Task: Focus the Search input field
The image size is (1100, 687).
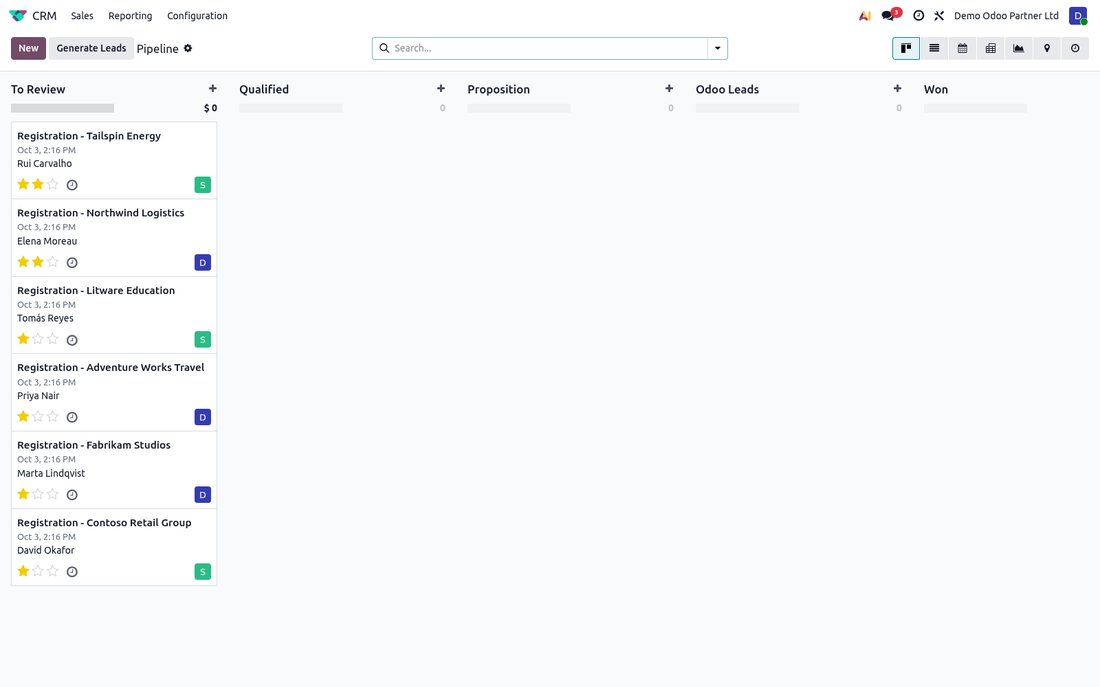Action: (549, 48)
